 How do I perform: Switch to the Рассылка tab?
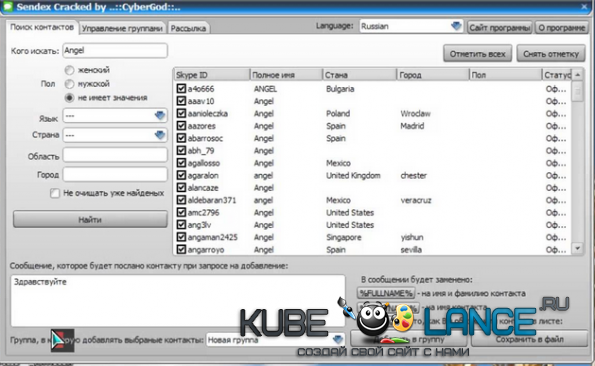(188, 28)
